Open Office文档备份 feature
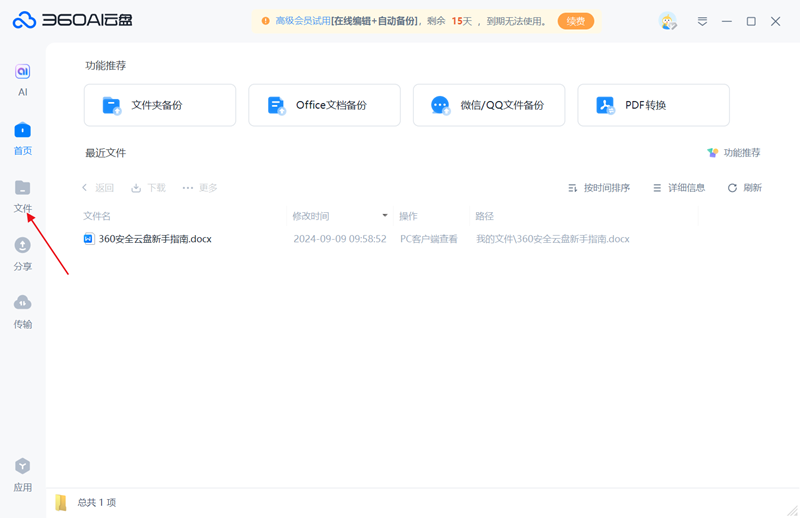The width and height of the screenshot is (800, 518). [324, 105]
